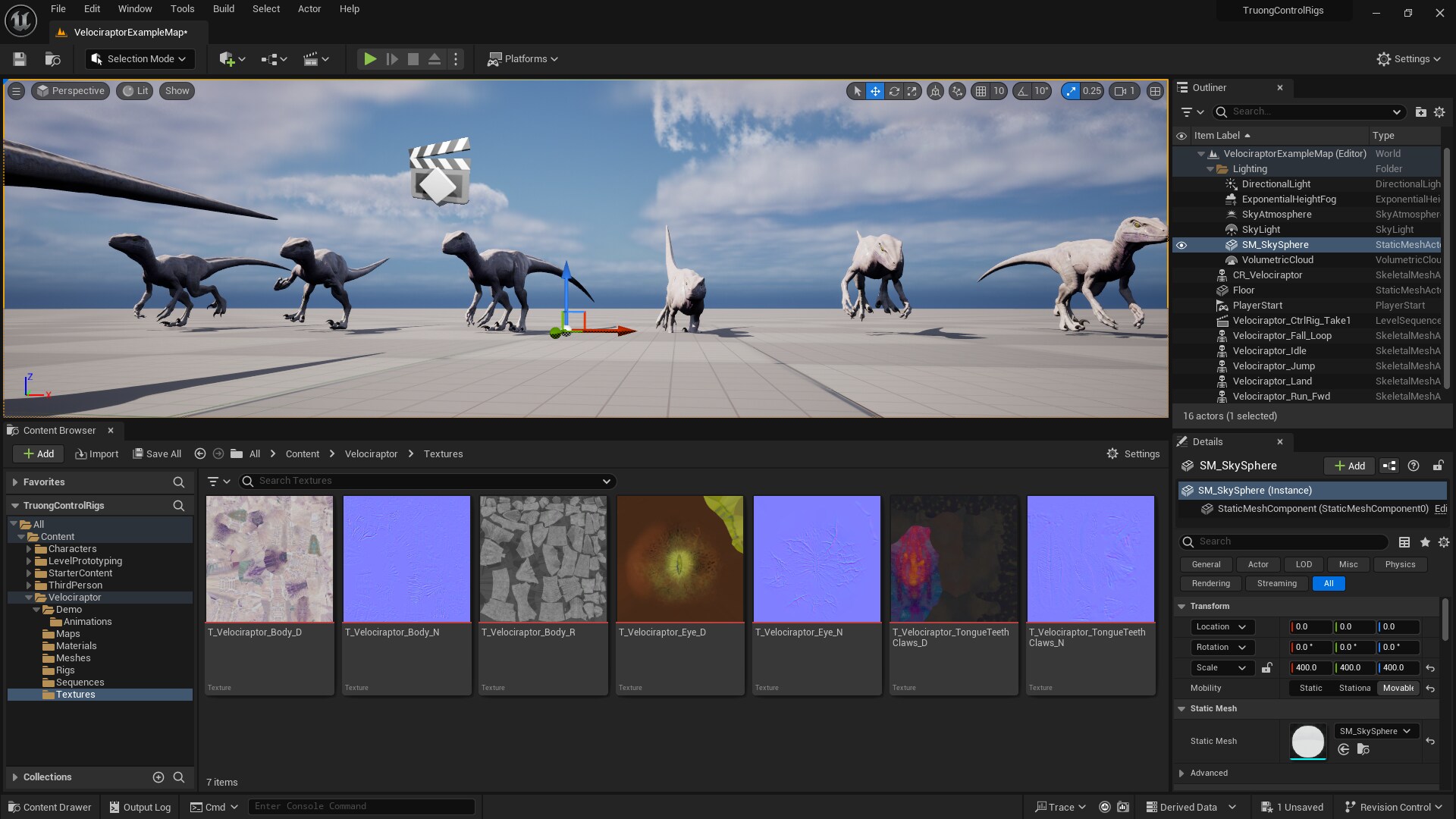This screenshot has height=819, width=1456.
Task: Click the Import button in Content Browser
Action: tap(97, 454)
